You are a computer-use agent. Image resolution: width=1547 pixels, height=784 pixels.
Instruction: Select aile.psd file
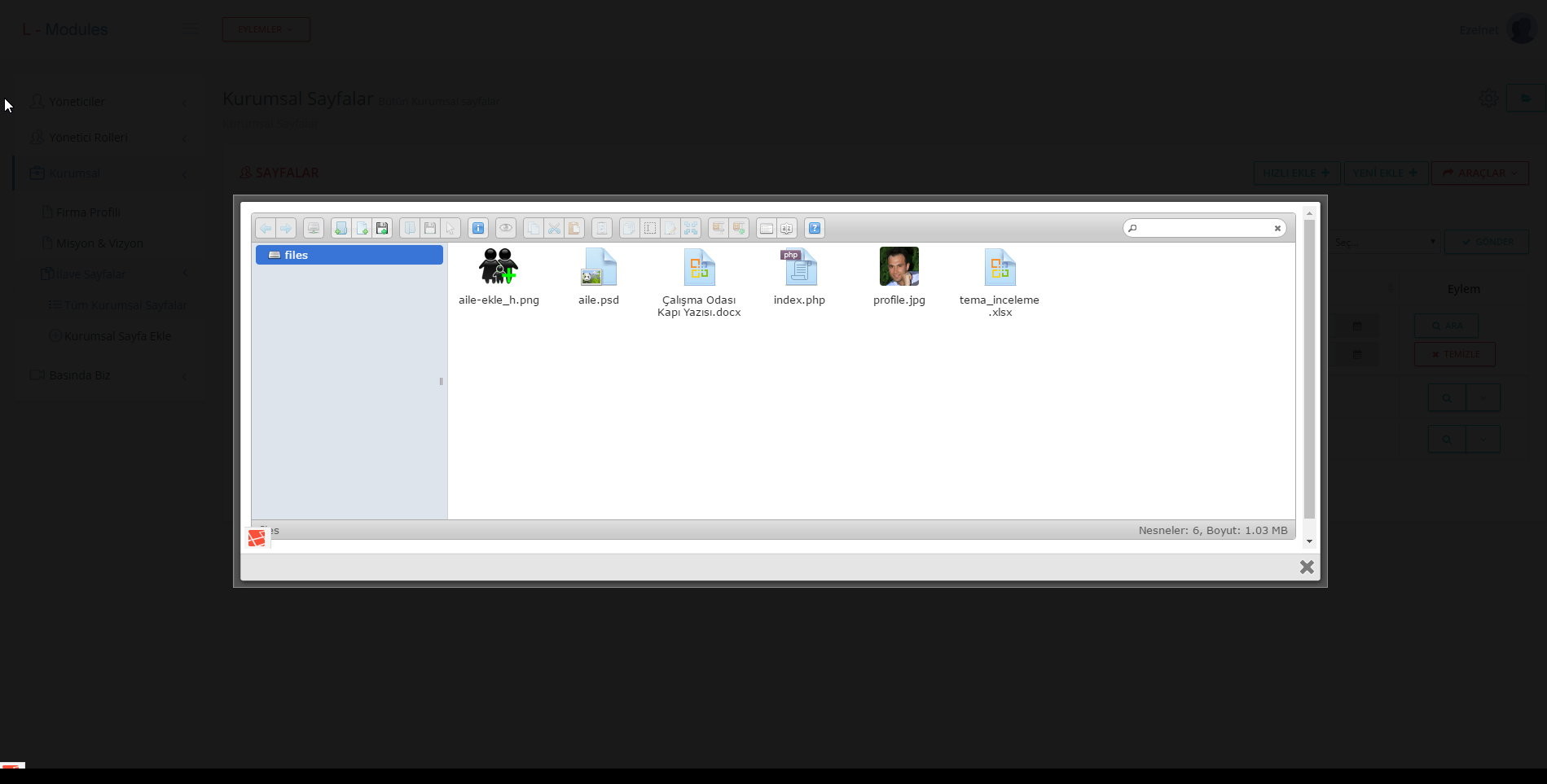pos(599,277)
